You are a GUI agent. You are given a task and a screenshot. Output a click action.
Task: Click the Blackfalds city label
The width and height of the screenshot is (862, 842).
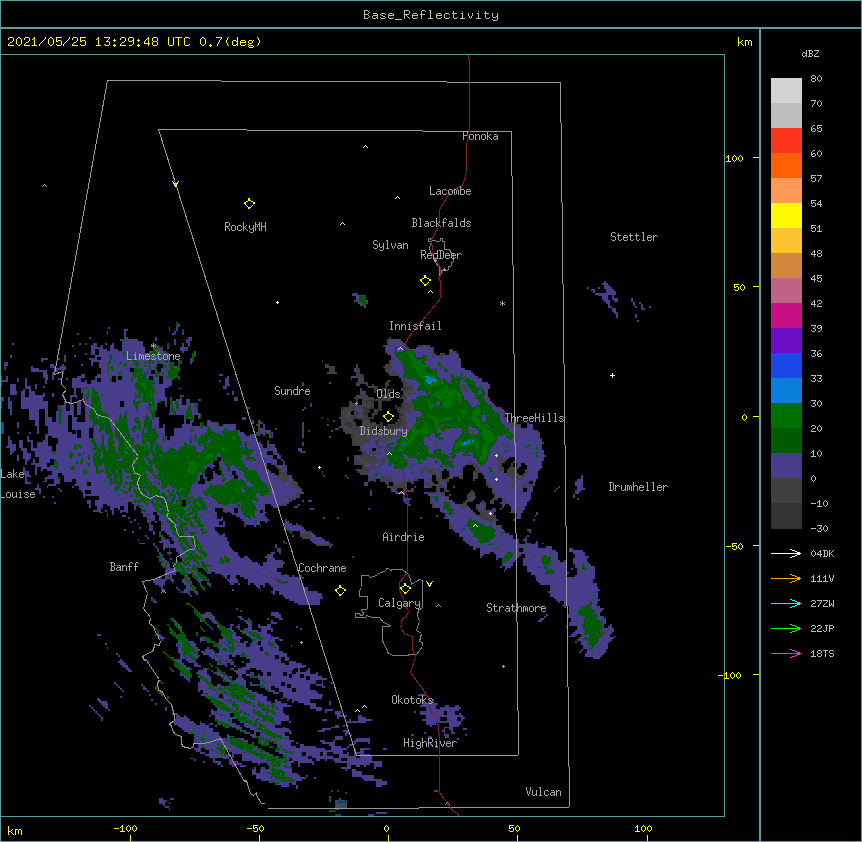click(441, 223)
